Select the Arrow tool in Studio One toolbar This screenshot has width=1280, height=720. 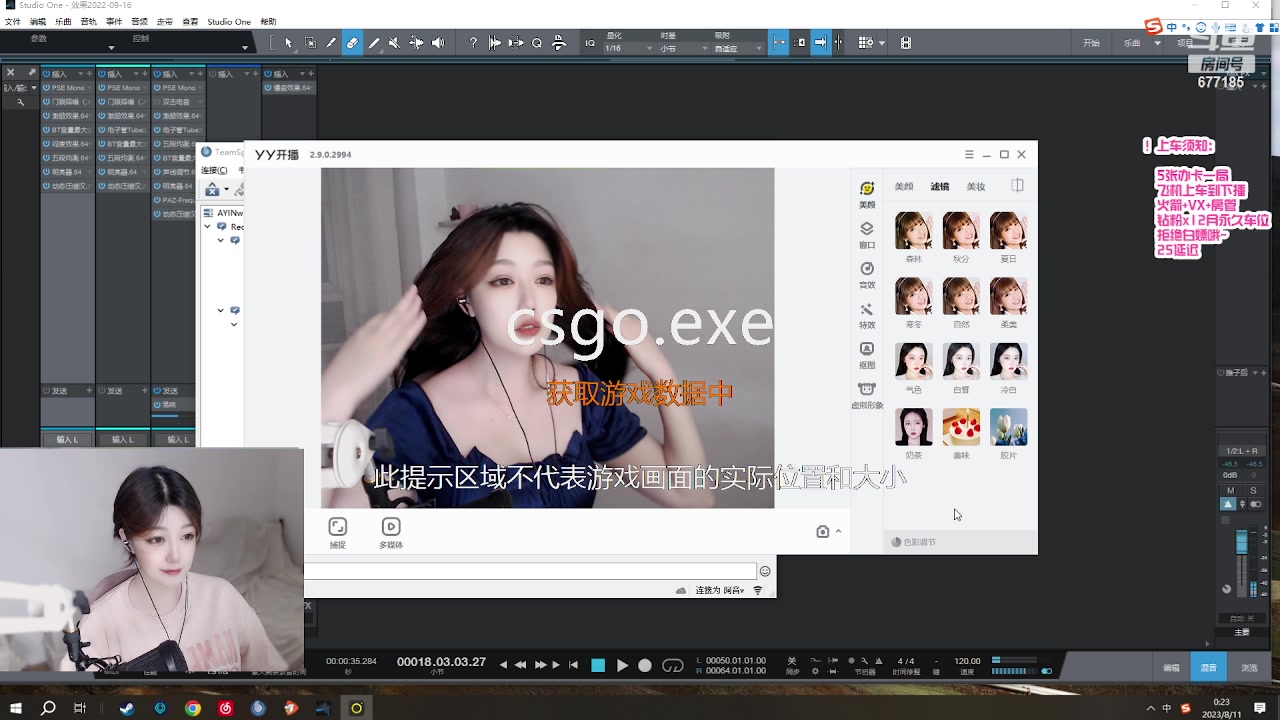[x=289, y=43]
